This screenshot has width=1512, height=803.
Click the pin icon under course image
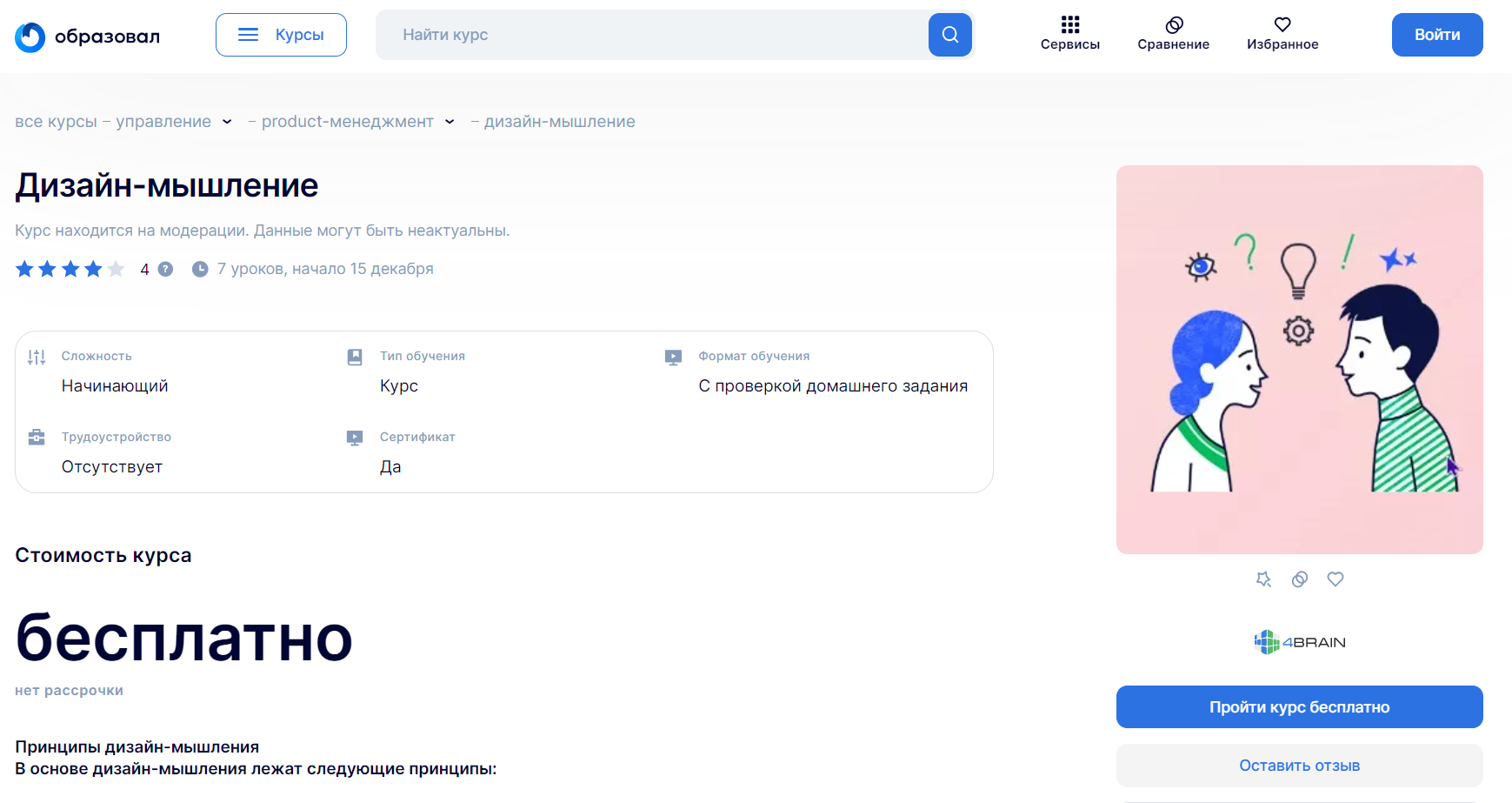(1263, 579)
